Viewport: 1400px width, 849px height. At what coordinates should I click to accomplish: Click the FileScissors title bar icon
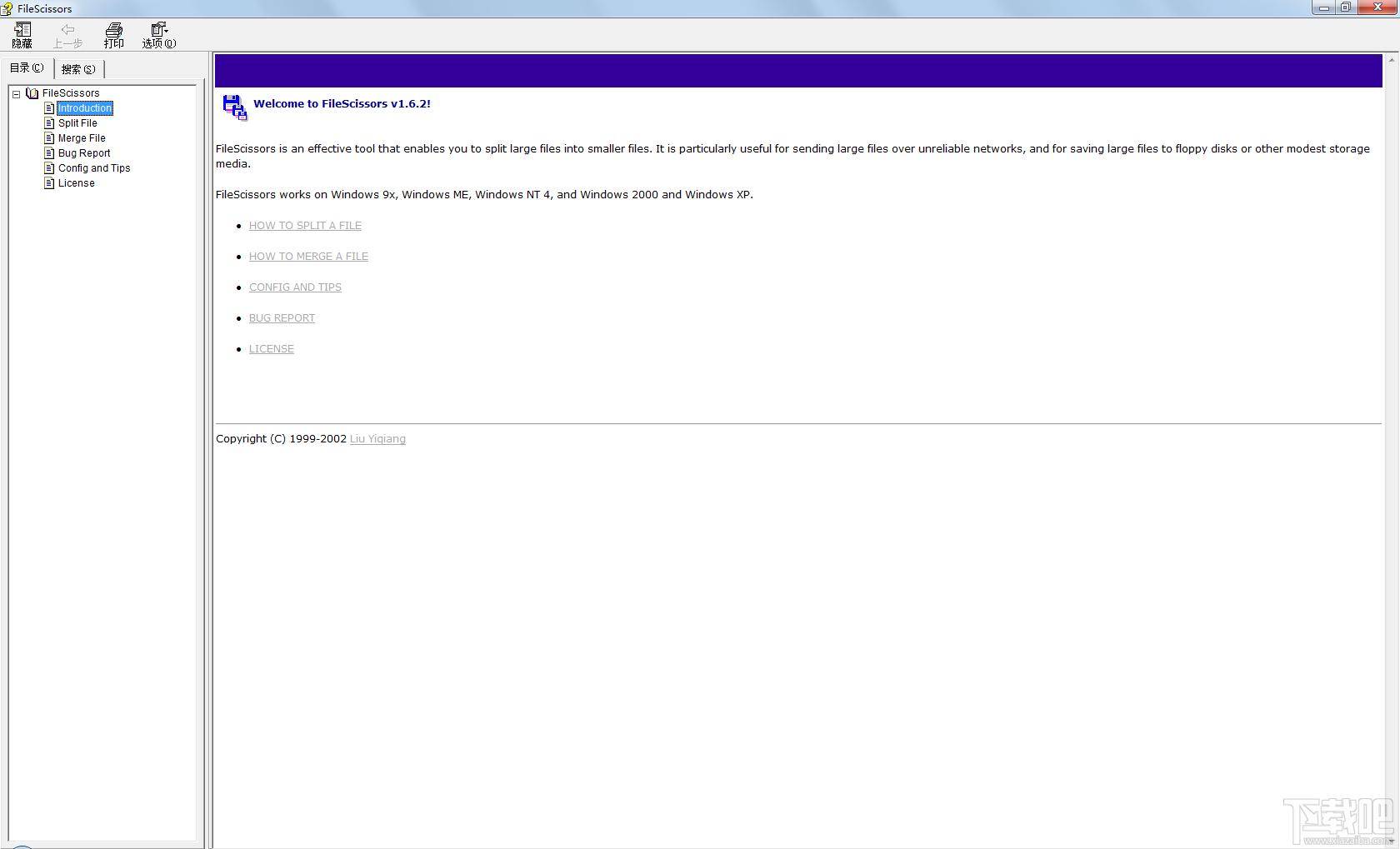pos(7,9)
